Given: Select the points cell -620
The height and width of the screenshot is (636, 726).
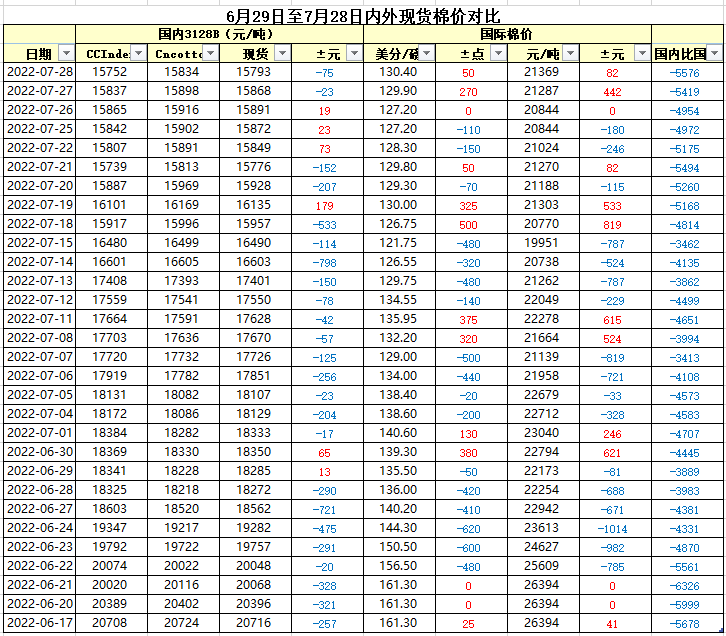Looking at the screenshot, I should click(471, 528).
